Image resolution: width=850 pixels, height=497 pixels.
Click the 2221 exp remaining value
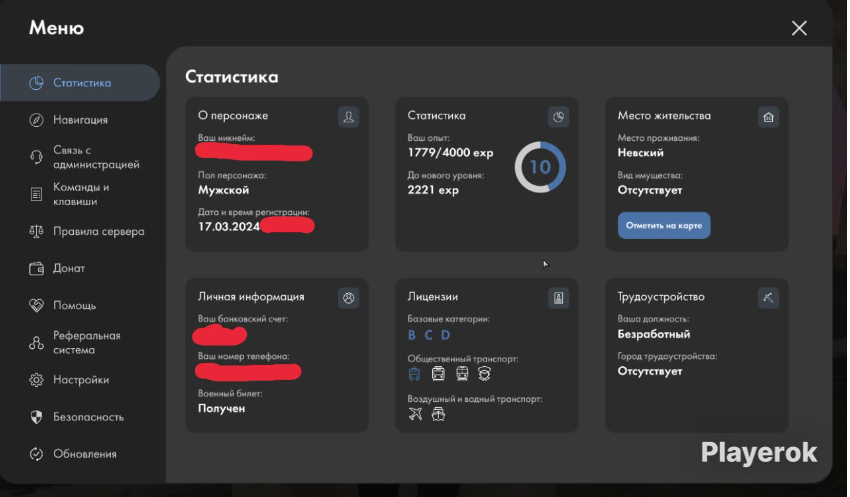433,190
